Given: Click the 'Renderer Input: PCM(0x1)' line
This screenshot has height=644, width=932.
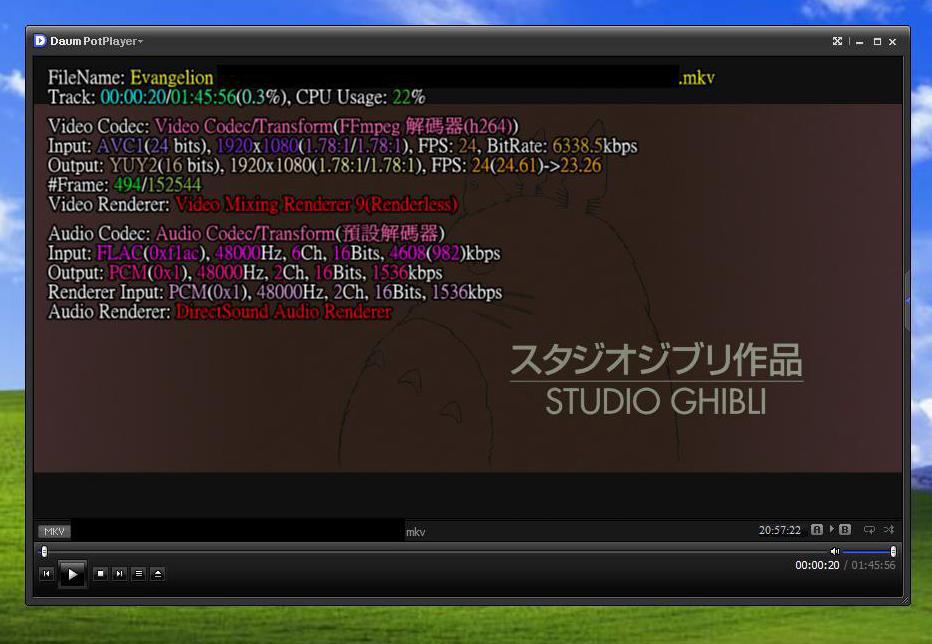Looking at the screenshot, I should [x=275, y=292].
